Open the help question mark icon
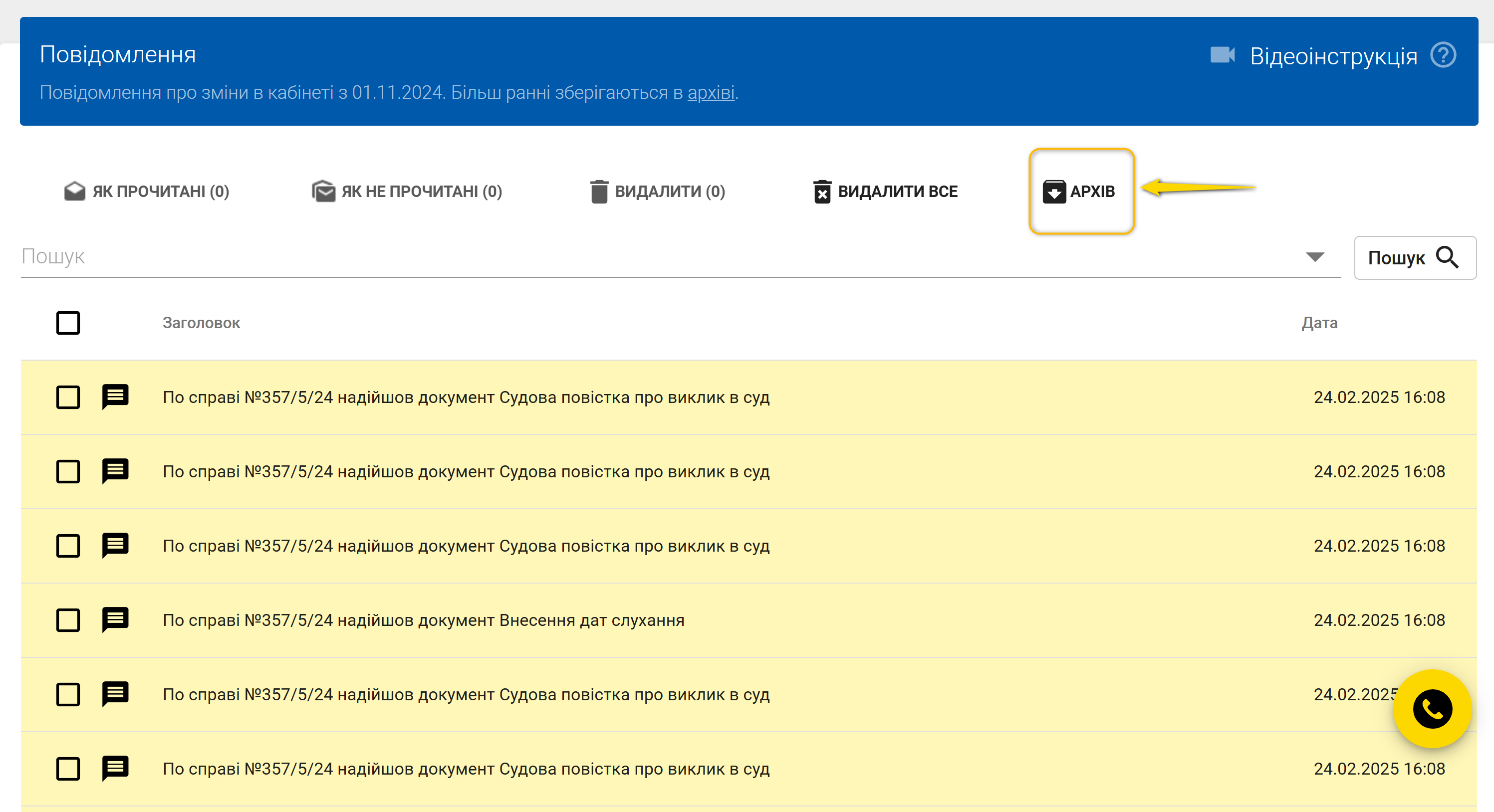The image size is (1494, 812). pyautogui.click(x=1443, y=56)
